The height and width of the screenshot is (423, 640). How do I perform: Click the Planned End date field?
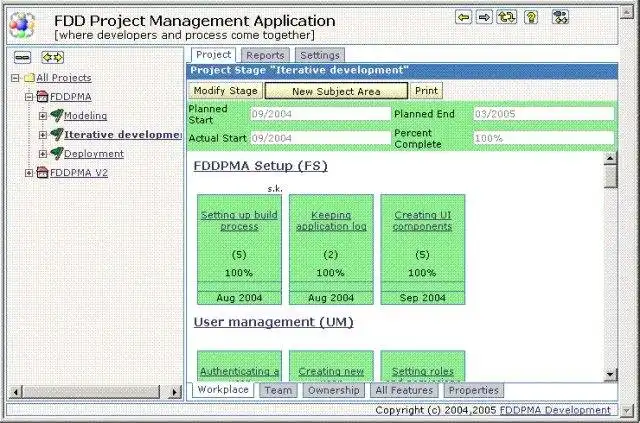pos(544,114)
